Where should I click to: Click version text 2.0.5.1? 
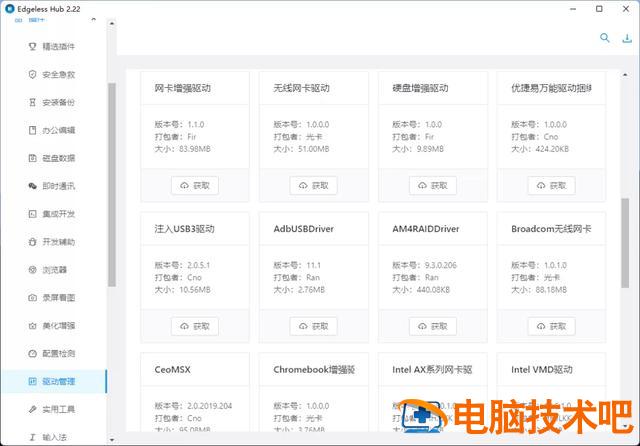click(198, 265)
